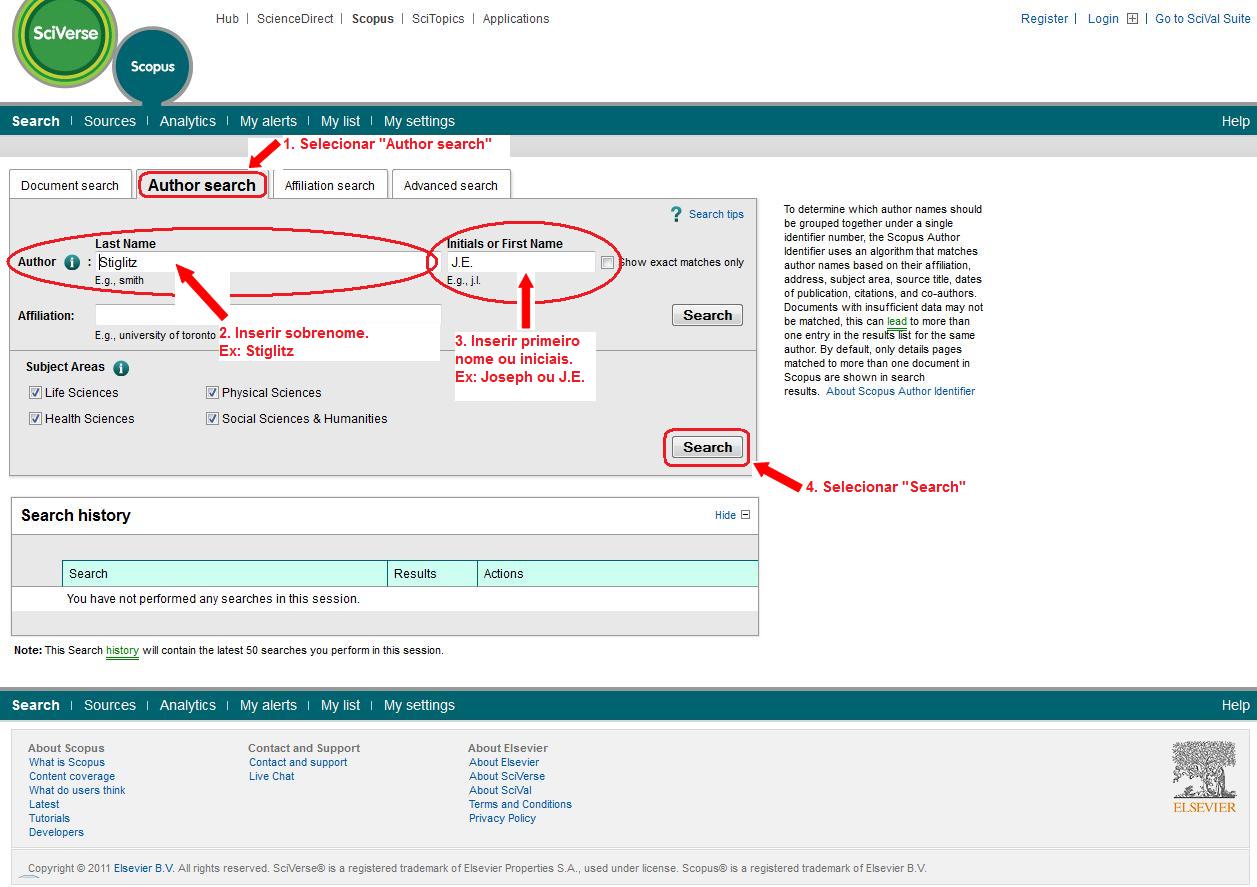
Task: Go to ScienceDirect from the header
Action: (295, 18)
